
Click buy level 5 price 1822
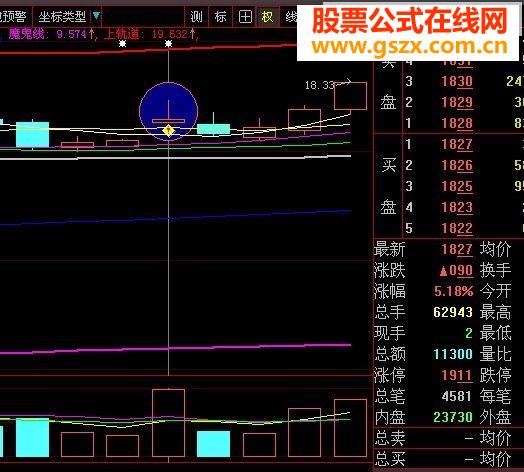click(x=457, y=228)
